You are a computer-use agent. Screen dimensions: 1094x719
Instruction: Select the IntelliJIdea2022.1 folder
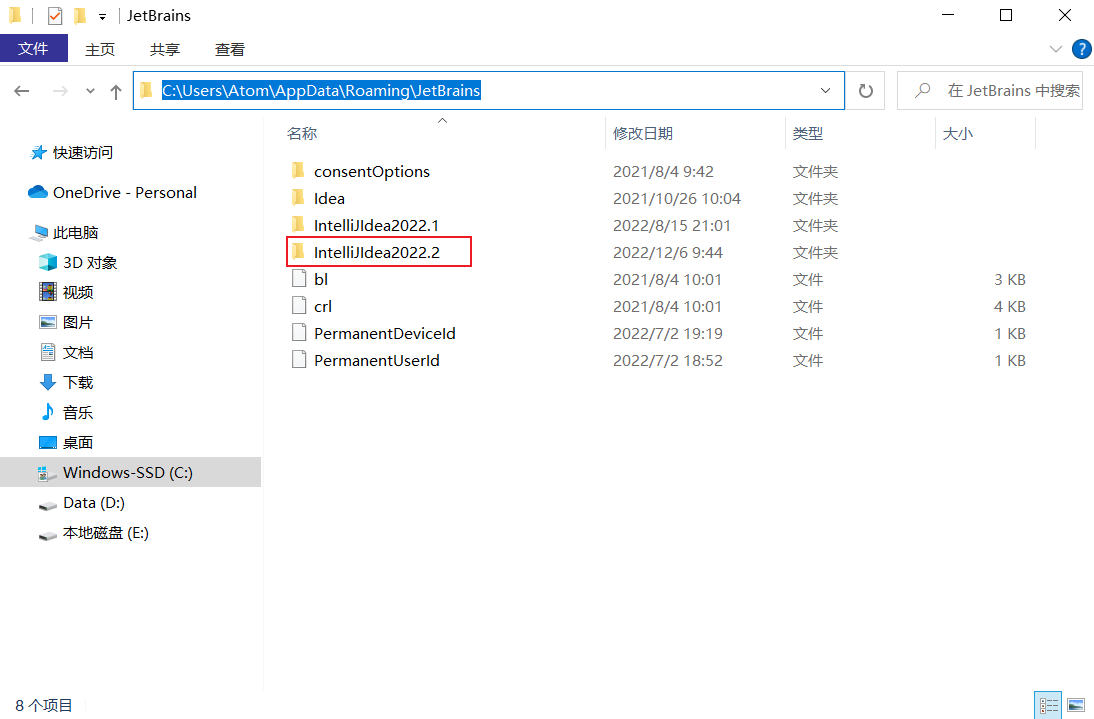coord(376,225)
